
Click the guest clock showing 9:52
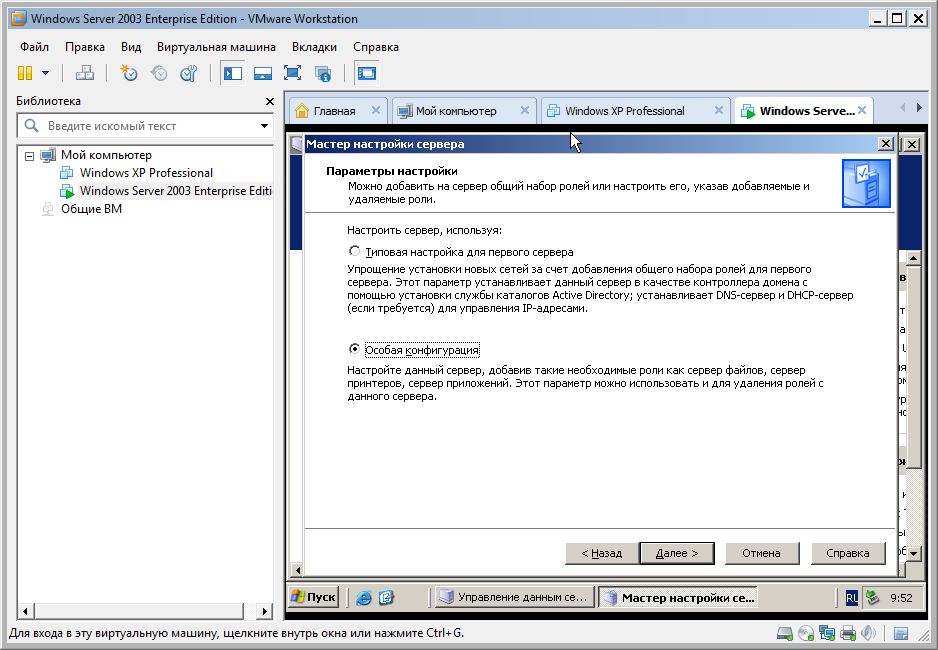[x=901, y=598]
